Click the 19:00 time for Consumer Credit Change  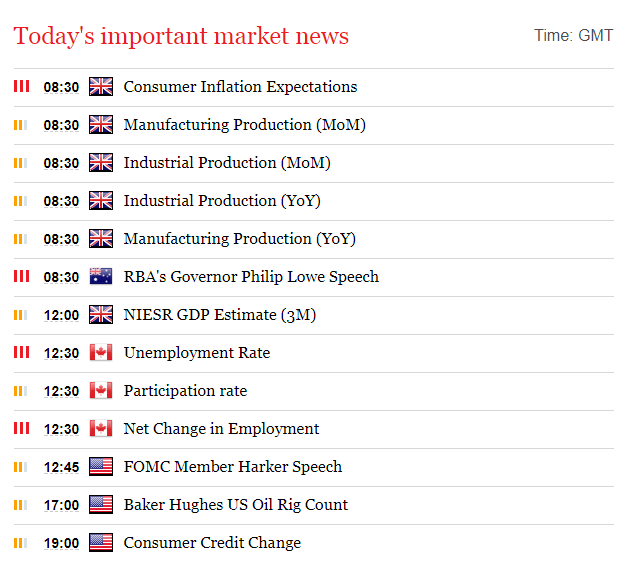tap(61, 543)
